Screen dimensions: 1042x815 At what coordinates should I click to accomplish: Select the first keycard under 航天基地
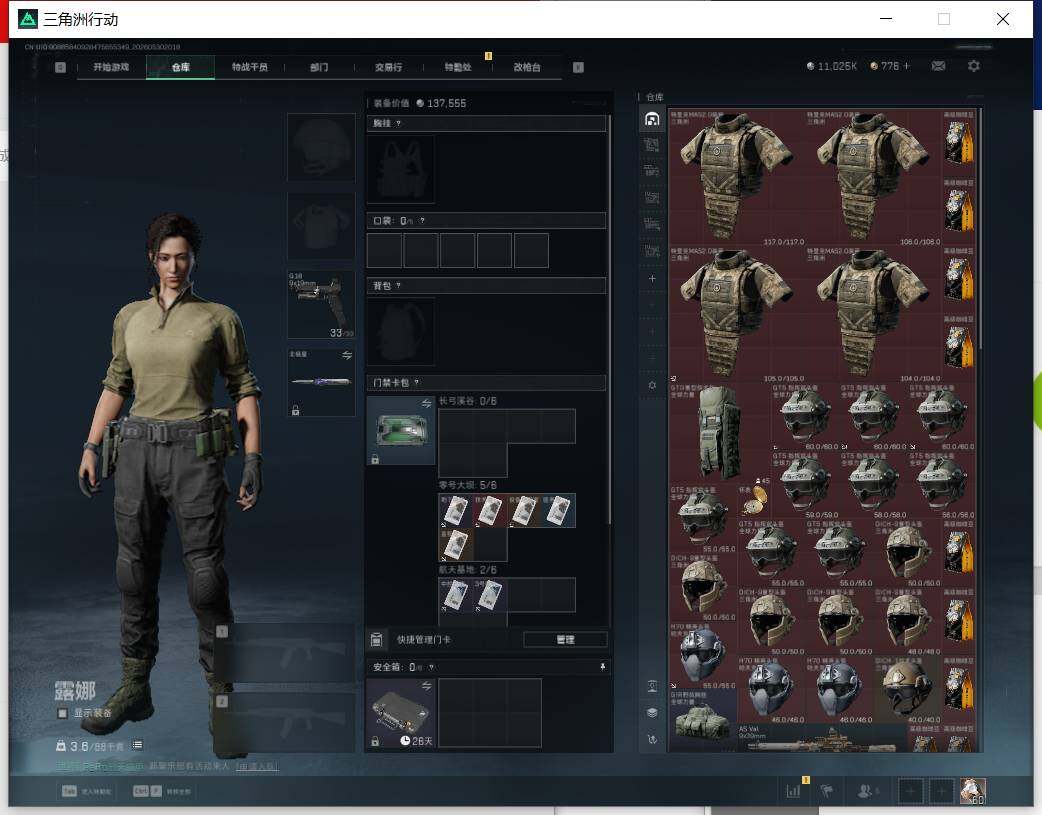[455, 595]
